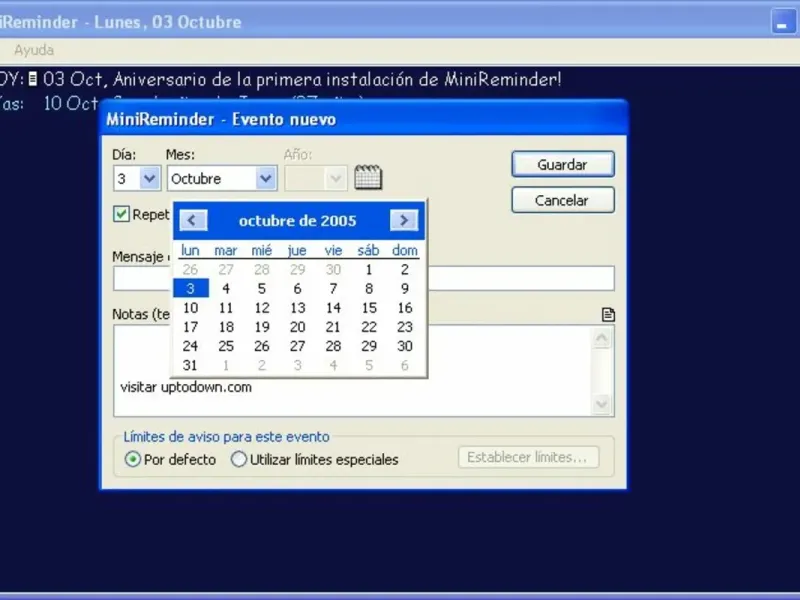This screenshot has width=800, height=600.
Task: Select day 23 in calendar
Action: click(405, 327)
